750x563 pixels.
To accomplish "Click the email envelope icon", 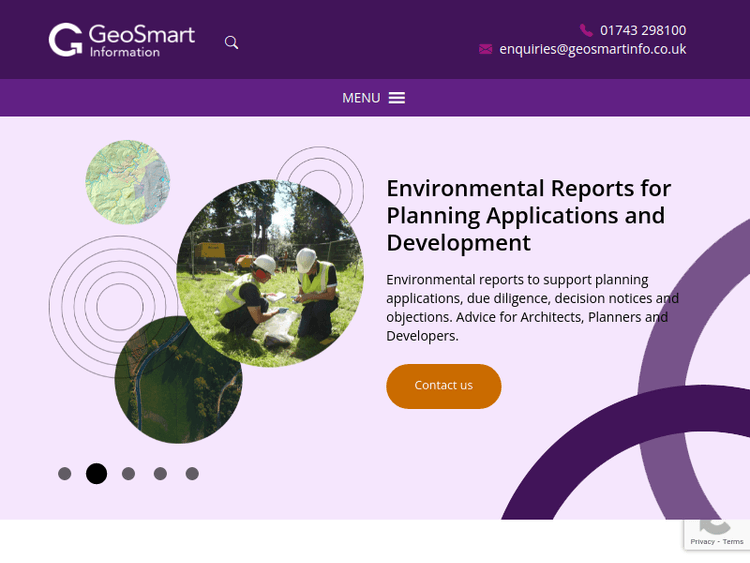I will pyautogui.click(x=486, y=49).
